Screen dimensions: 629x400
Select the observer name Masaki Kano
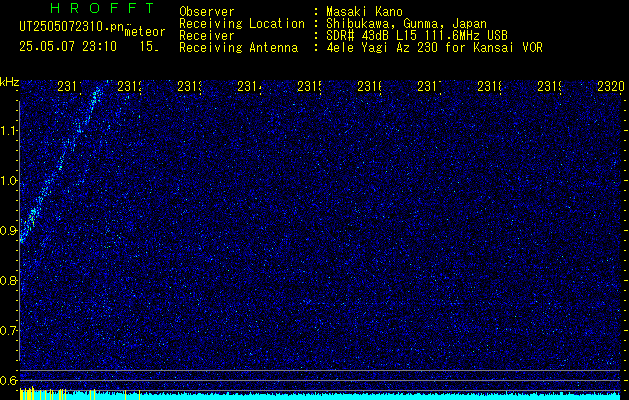tap(364, 12)
